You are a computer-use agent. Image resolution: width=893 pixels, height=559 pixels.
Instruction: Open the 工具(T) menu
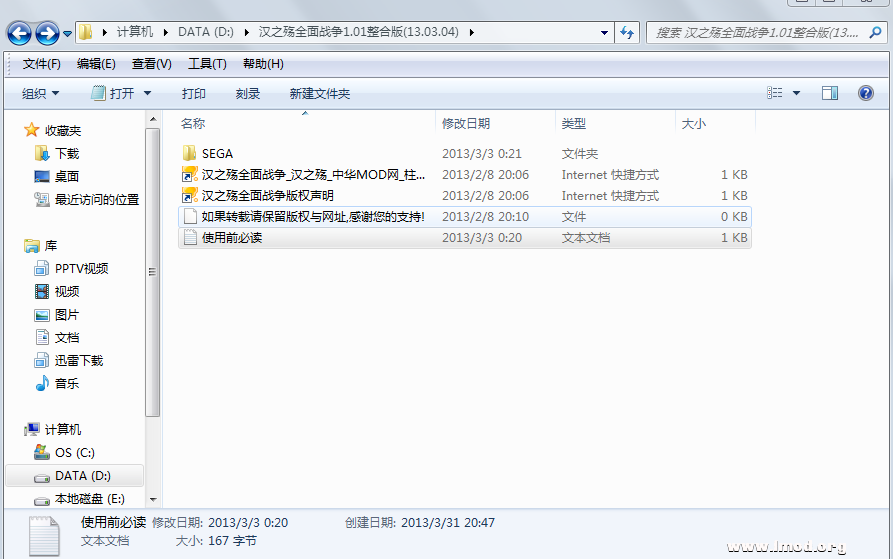click(207, 64)
